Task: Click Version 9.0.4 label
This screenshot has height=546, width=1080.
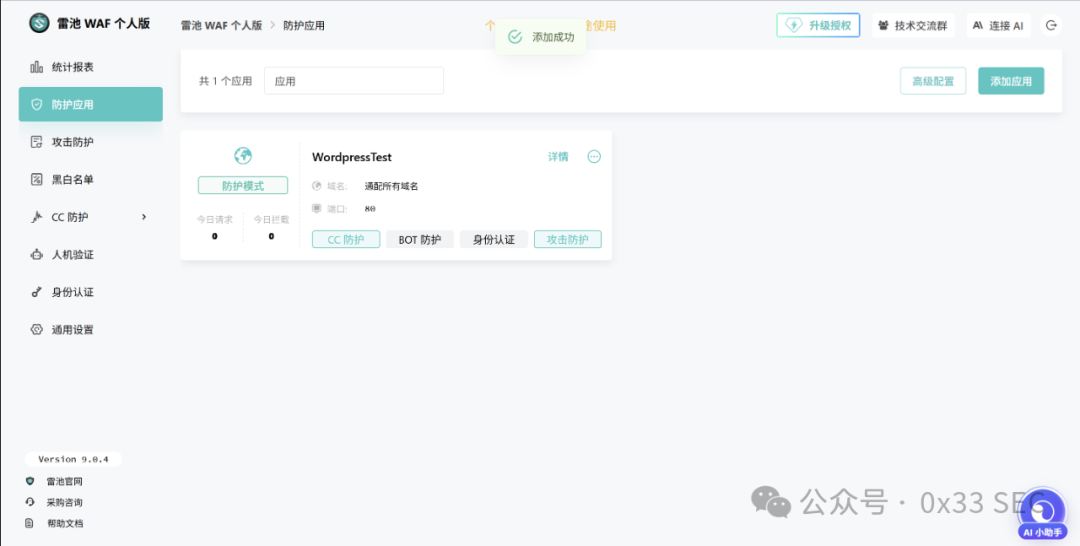Action: 73,459
